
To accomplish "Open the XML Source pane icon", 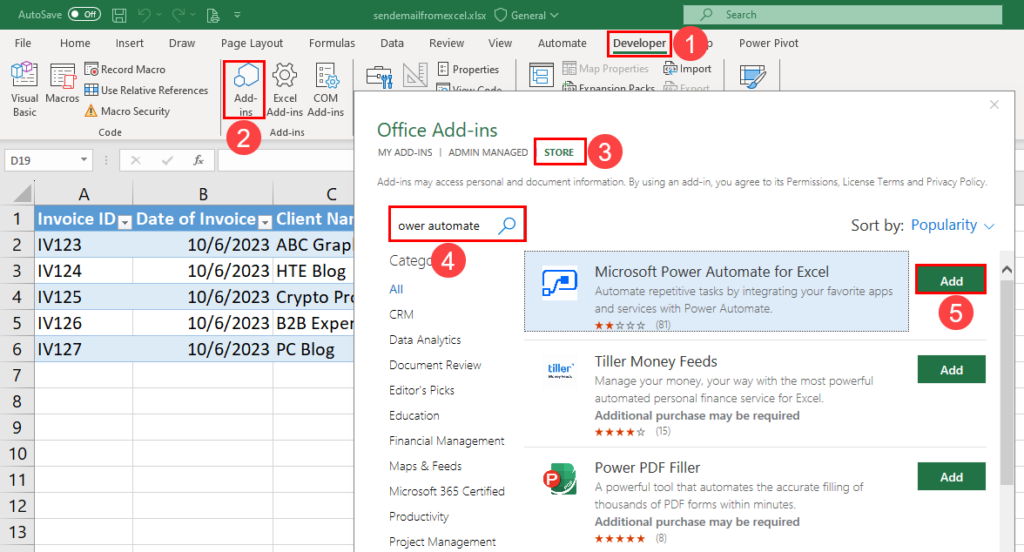I will [x=541, y=75].
